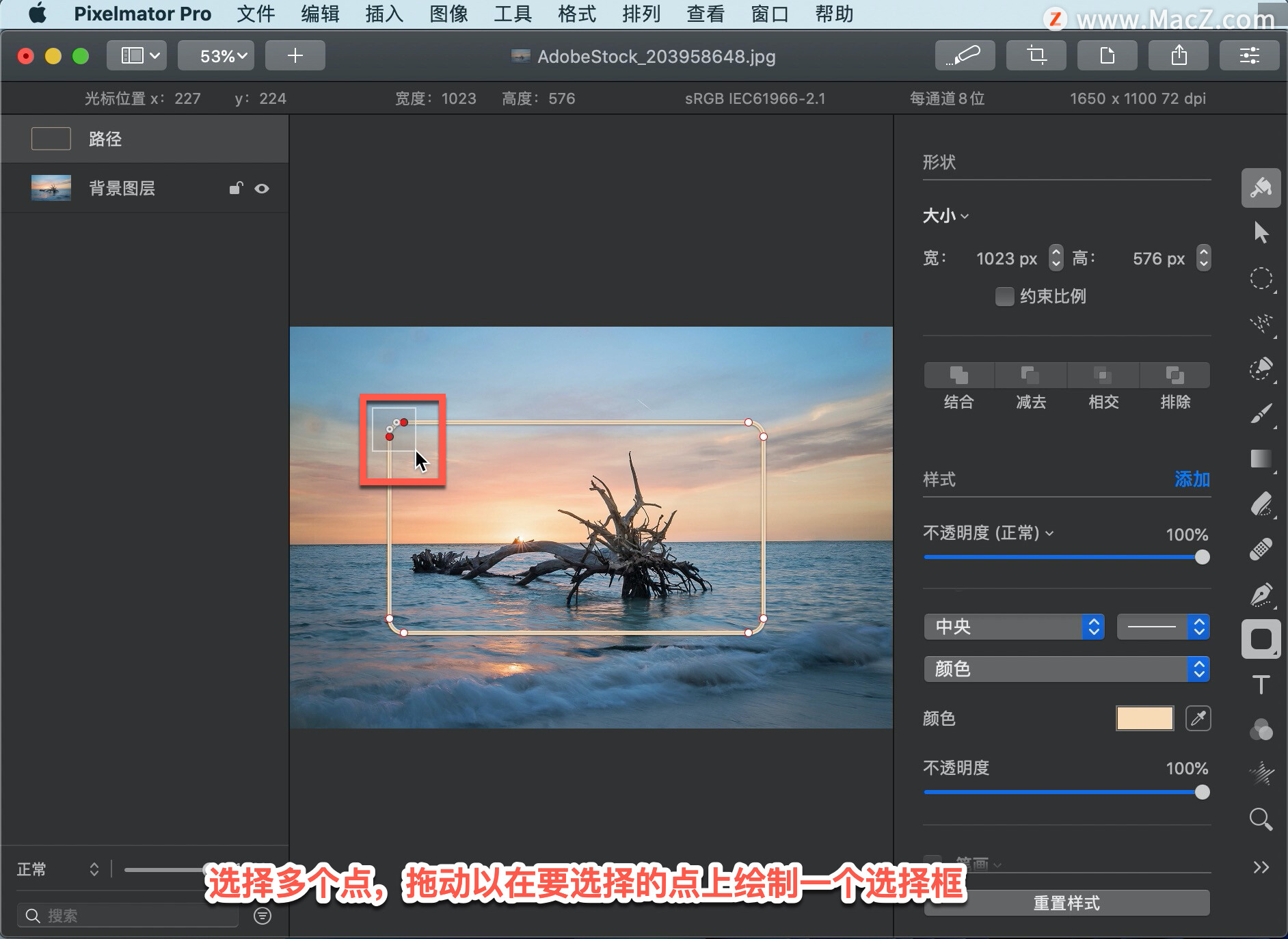The height and width of the screenshot is (939, 1288).
Task: Select the Repair bandage tool
Action: (x=1261, y=549)
